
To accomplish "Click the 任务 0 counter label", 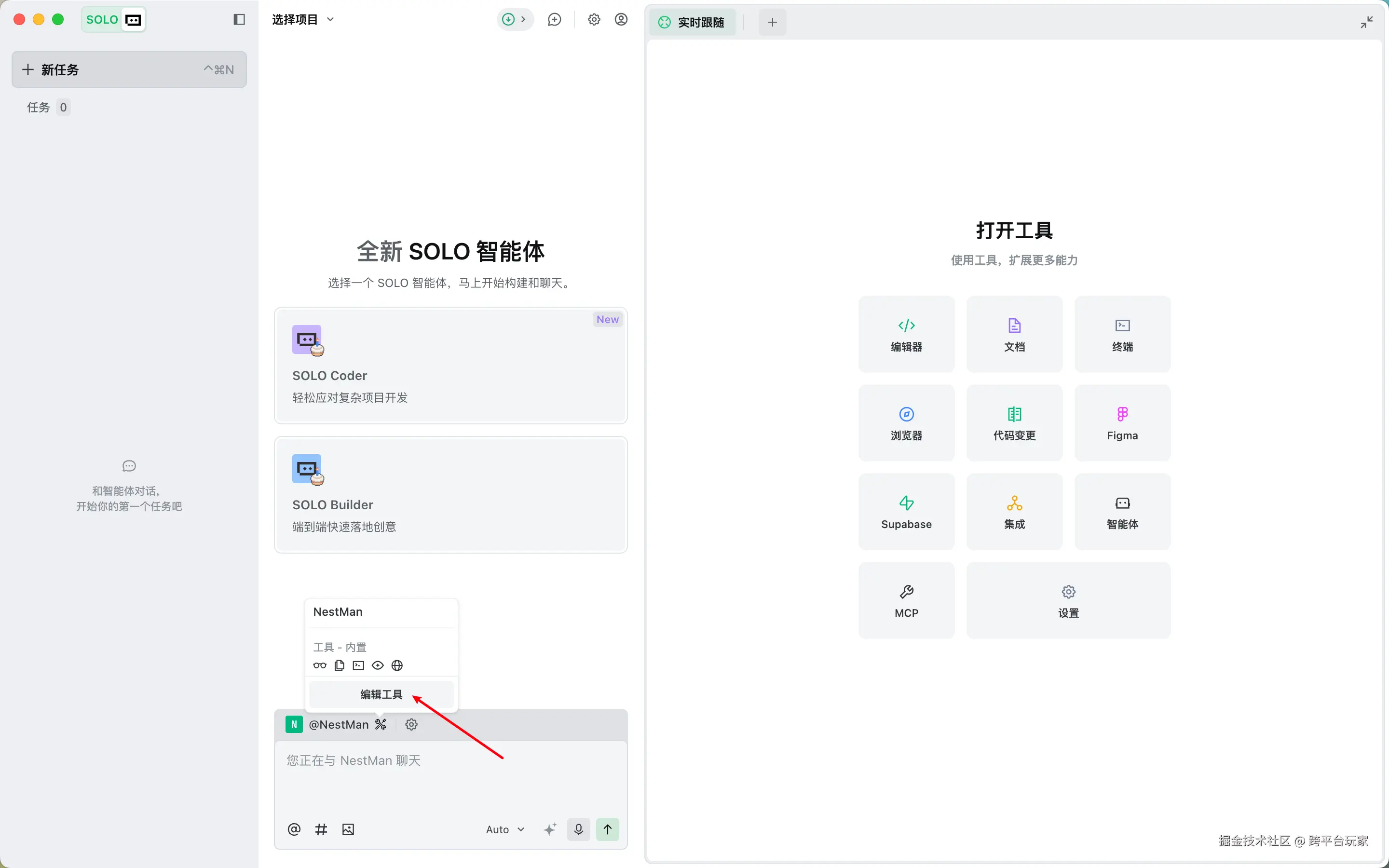I will [48, 108].
